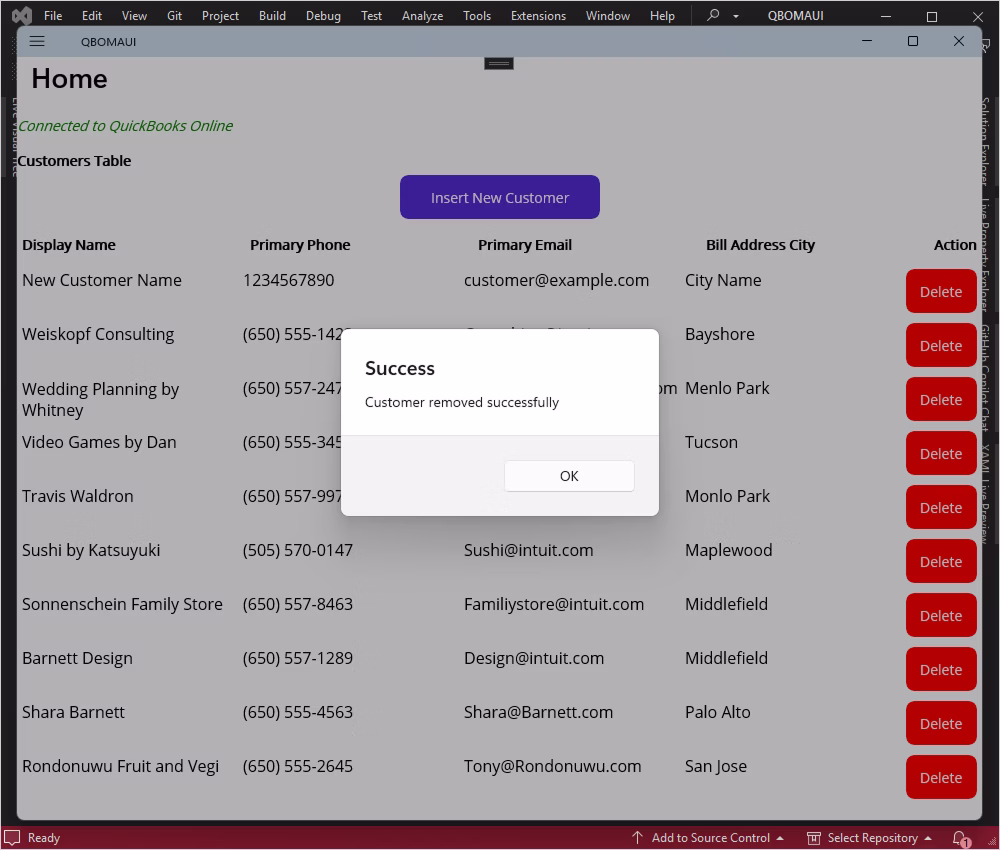
Task: Expand Add to Source Control in status bar
Action: (x=708, y=838)
